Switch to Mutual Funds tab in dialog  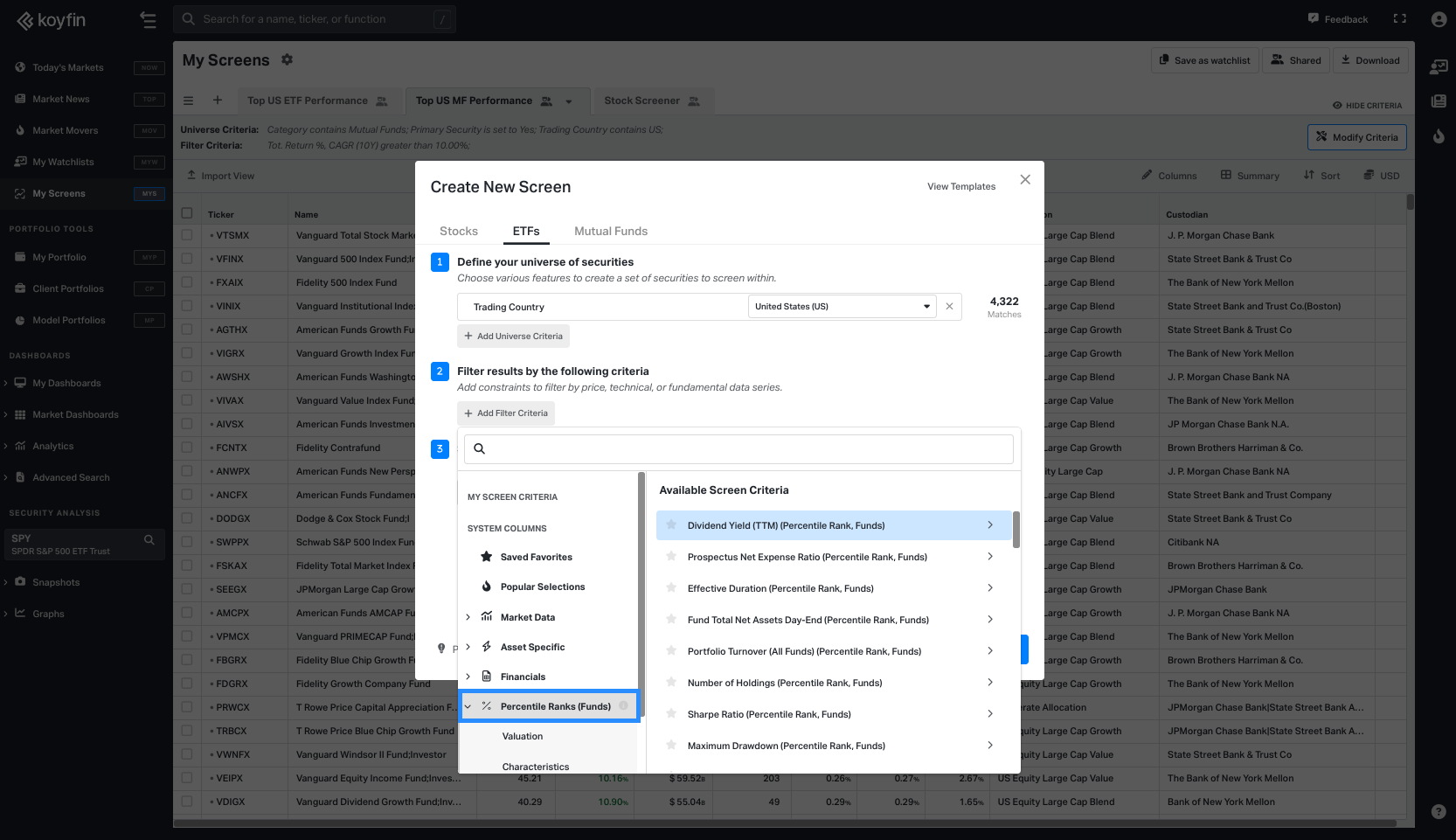(x=611, y=232)
